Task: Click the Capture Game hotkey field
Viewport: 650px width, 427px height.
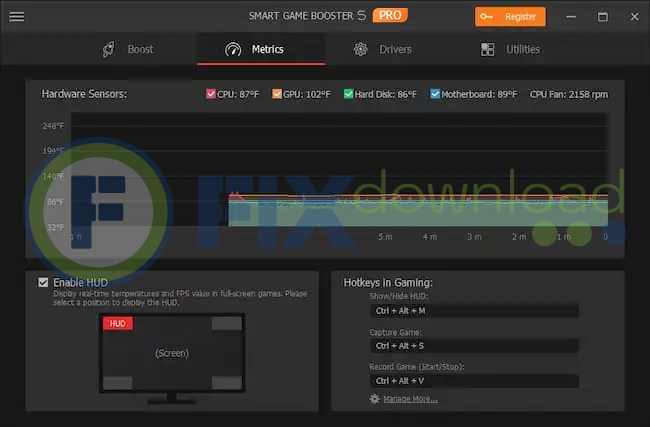Action: tap(473, 346)
